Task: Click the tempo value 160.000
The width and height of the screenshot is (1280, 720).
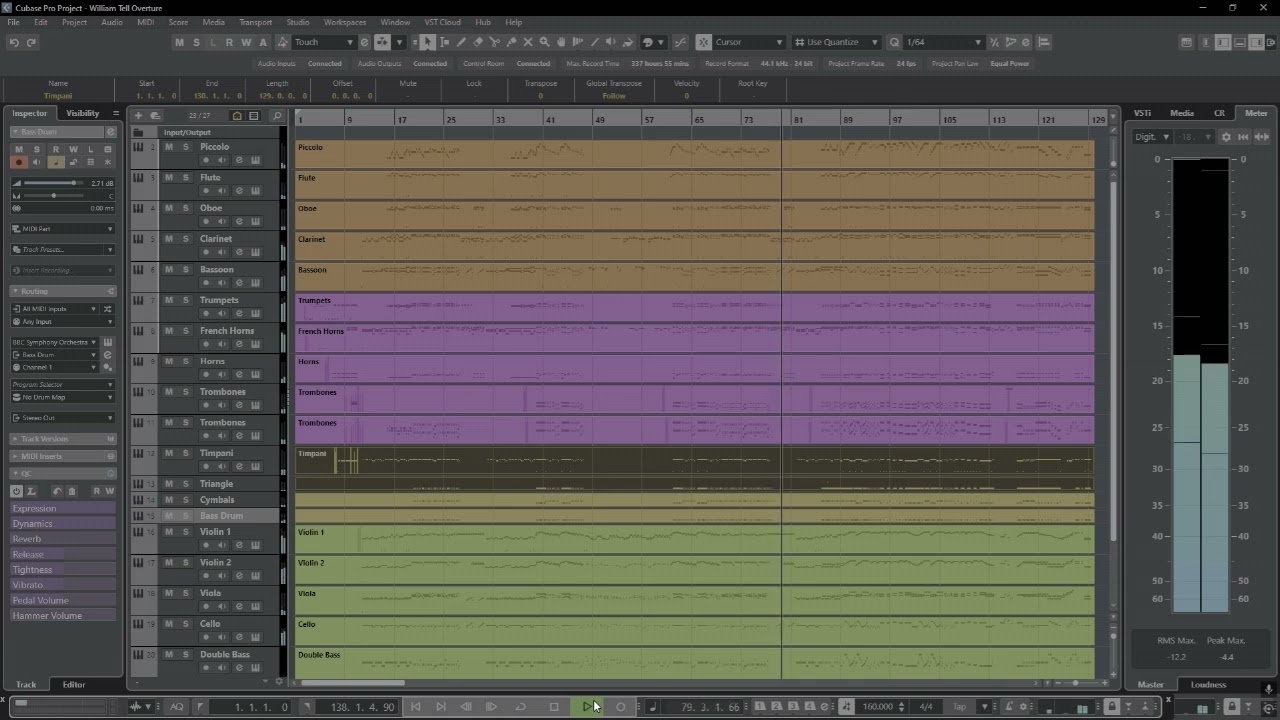Action: (x=878, y=707)
